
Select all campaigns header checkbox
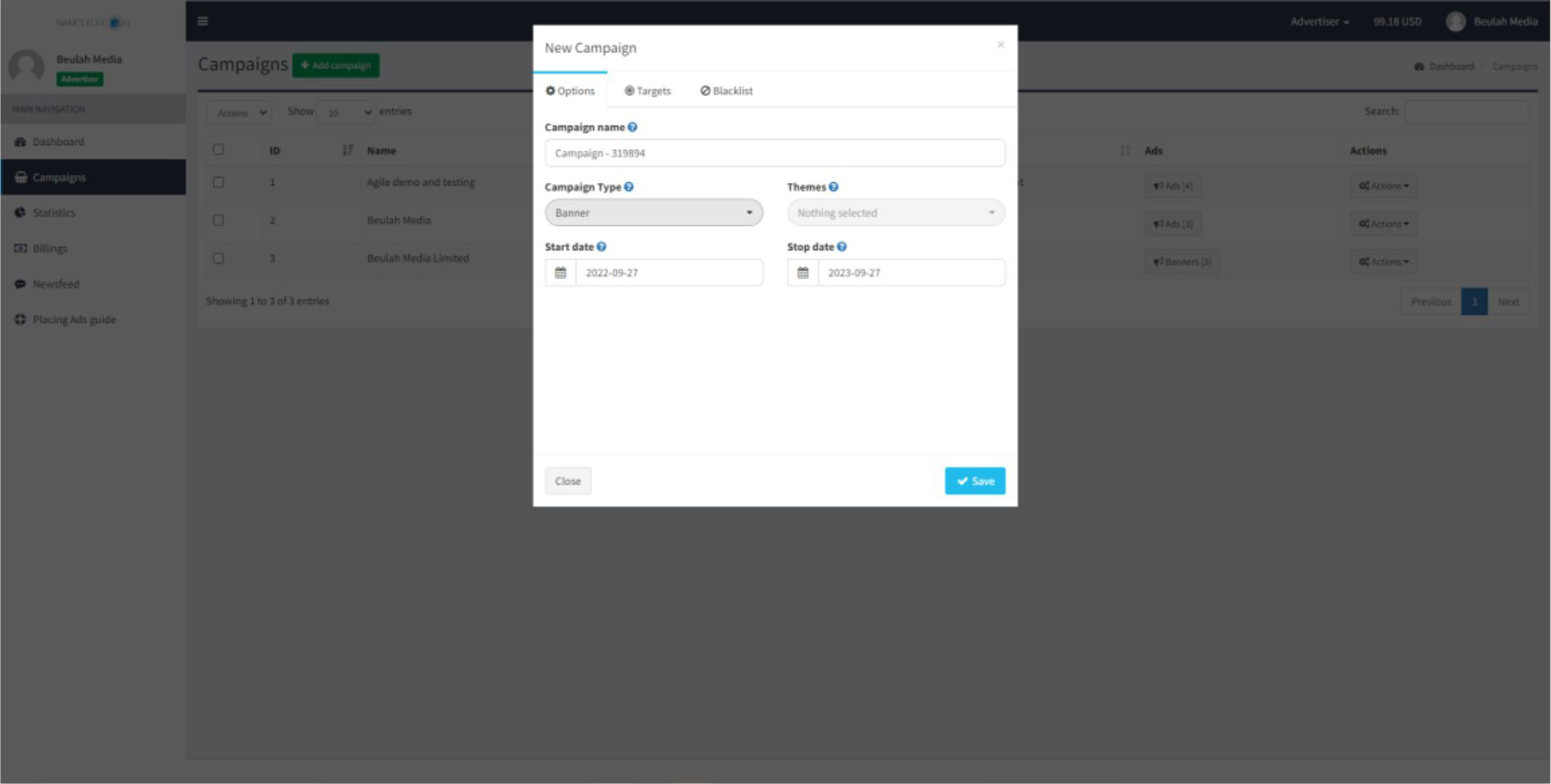point(218,150)
